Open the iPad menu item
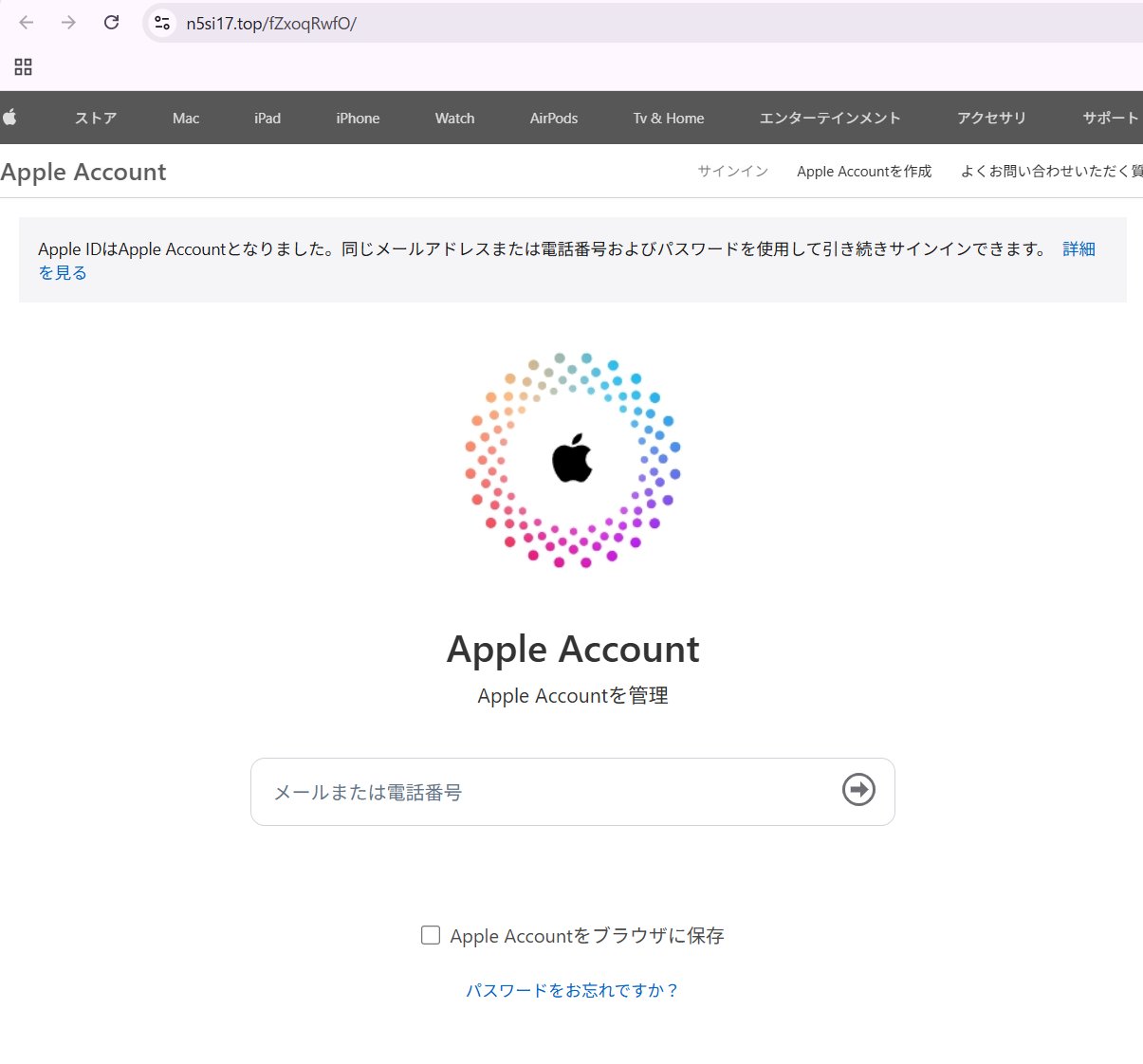Viewport: 1143px width, 1064px height. (x=267, y=118)
